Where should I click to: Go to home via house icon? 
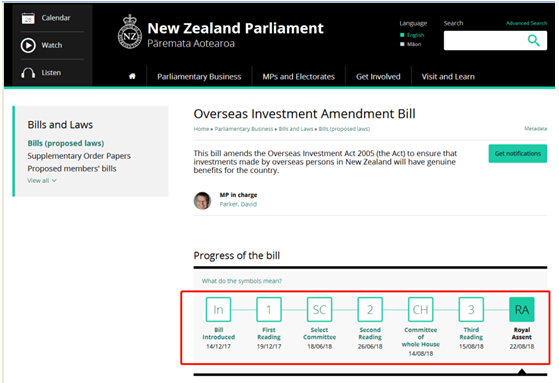click(x=132, y=76)
